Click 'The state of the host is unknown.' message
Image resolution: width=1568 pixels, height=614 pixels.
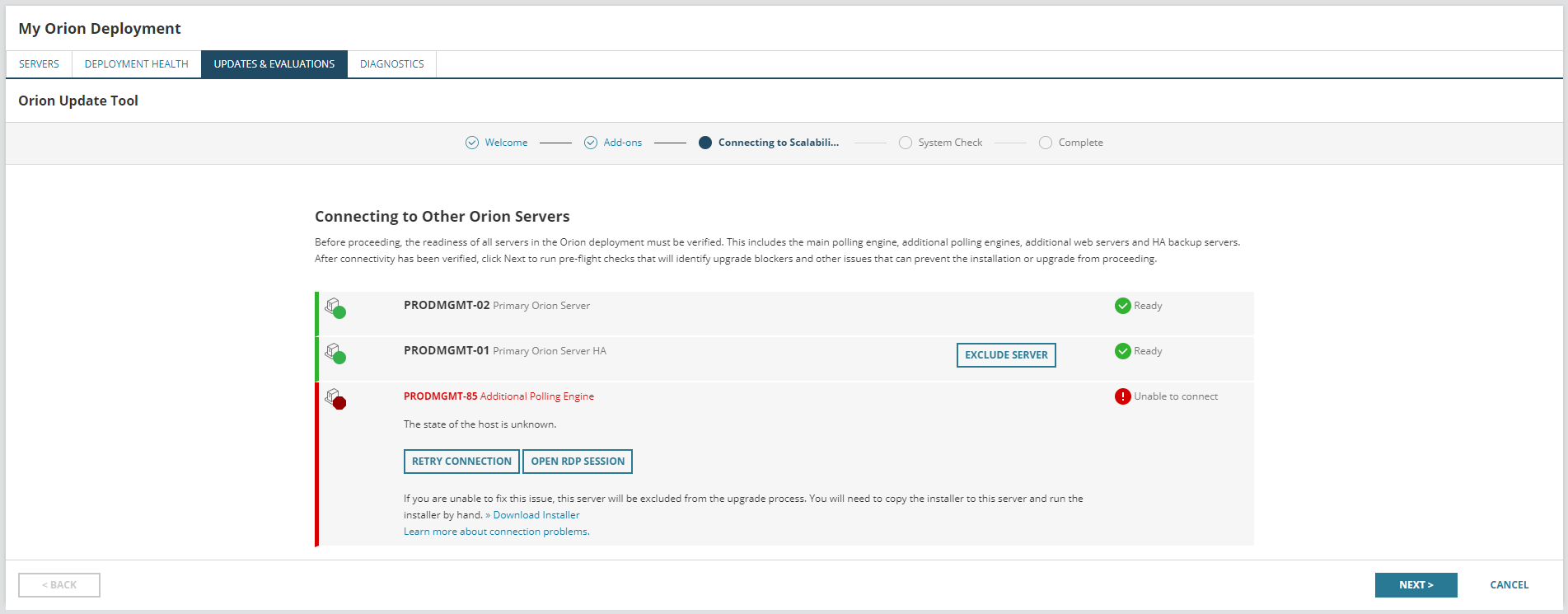pyautogui.click(x=480, y=424)
